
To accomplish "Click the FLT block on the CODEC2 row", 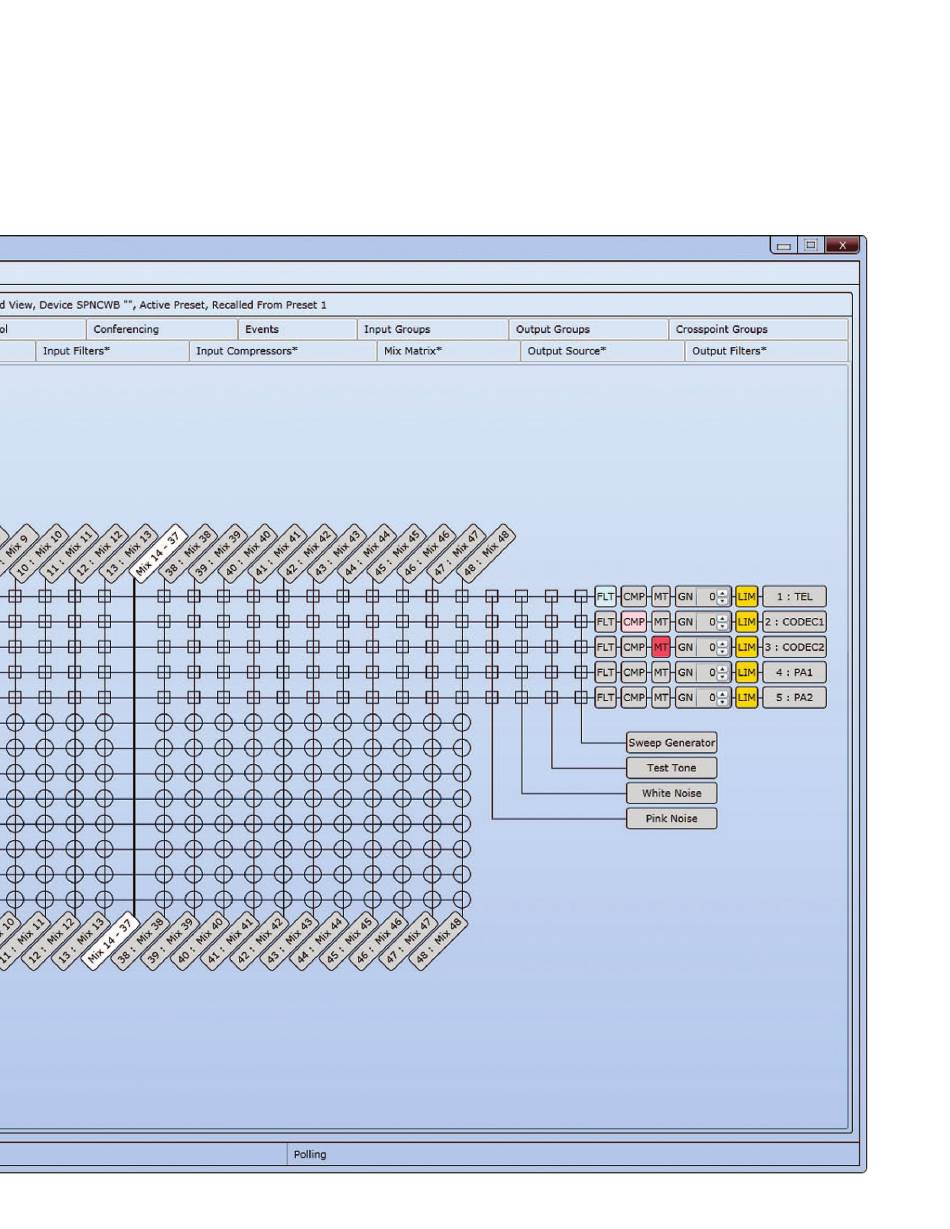I will [x=605, y=647].
